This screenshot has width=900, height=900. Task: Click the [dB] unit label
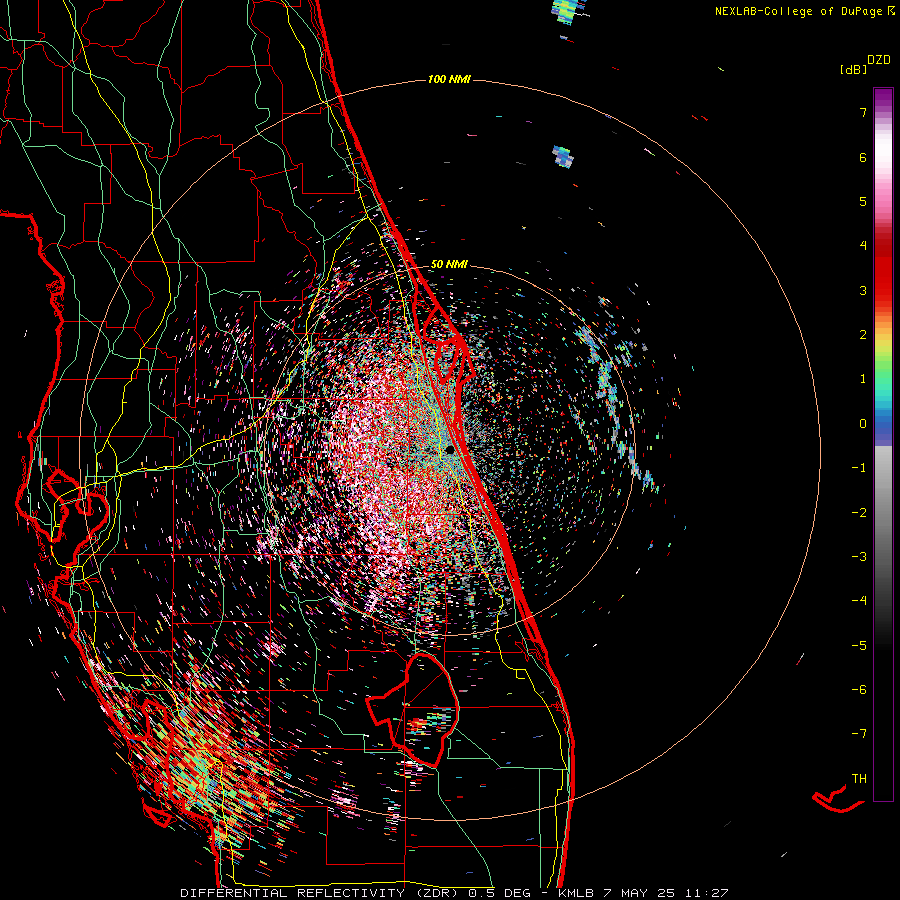[853, 70]
